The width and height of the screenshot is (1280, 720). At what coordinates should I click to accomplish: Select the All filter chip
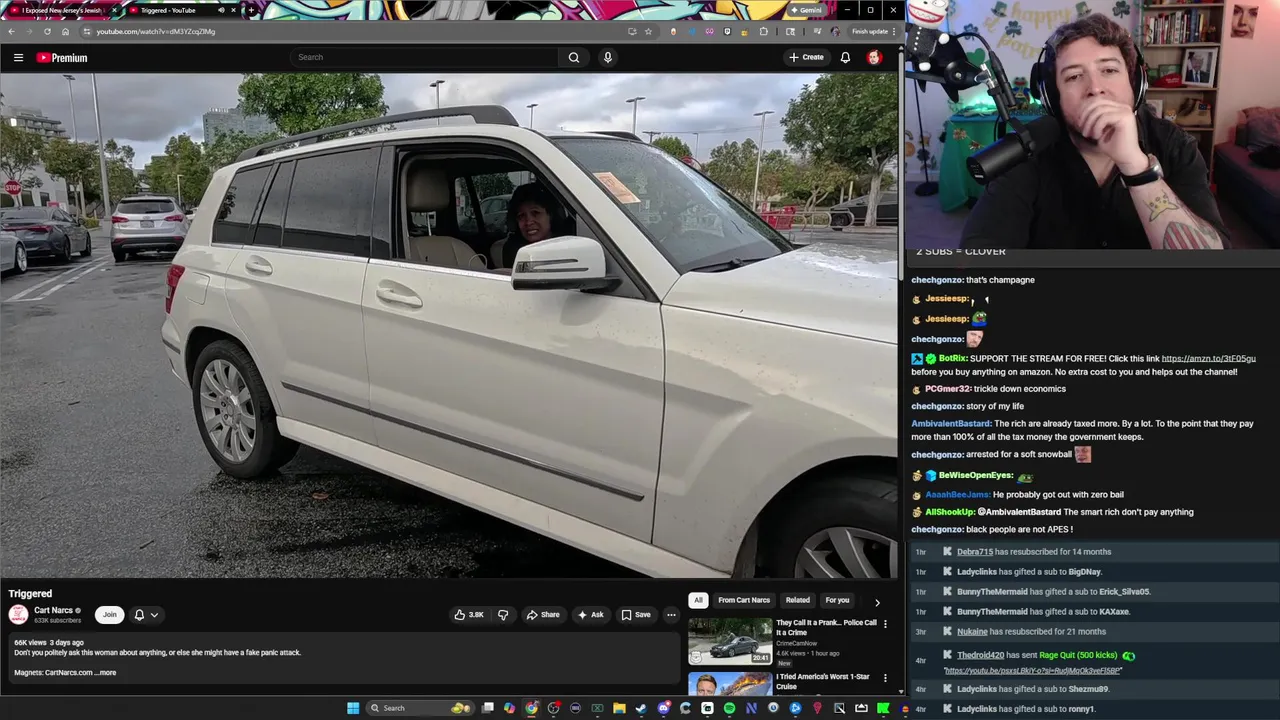pyautogui.click(x=698, y=600)
